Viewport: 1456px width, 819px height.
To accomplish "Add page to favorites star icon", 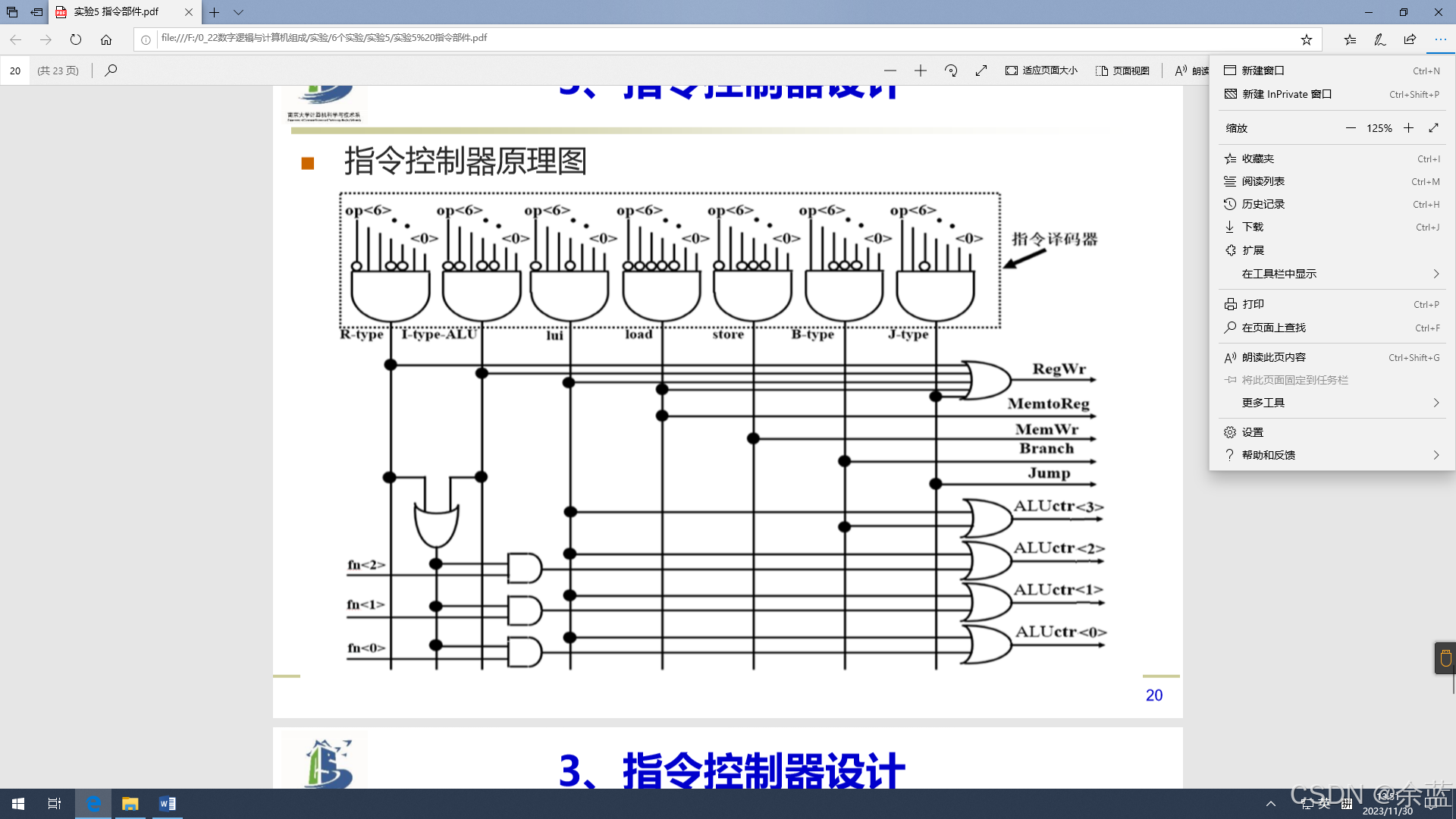I will point(1306,39).
